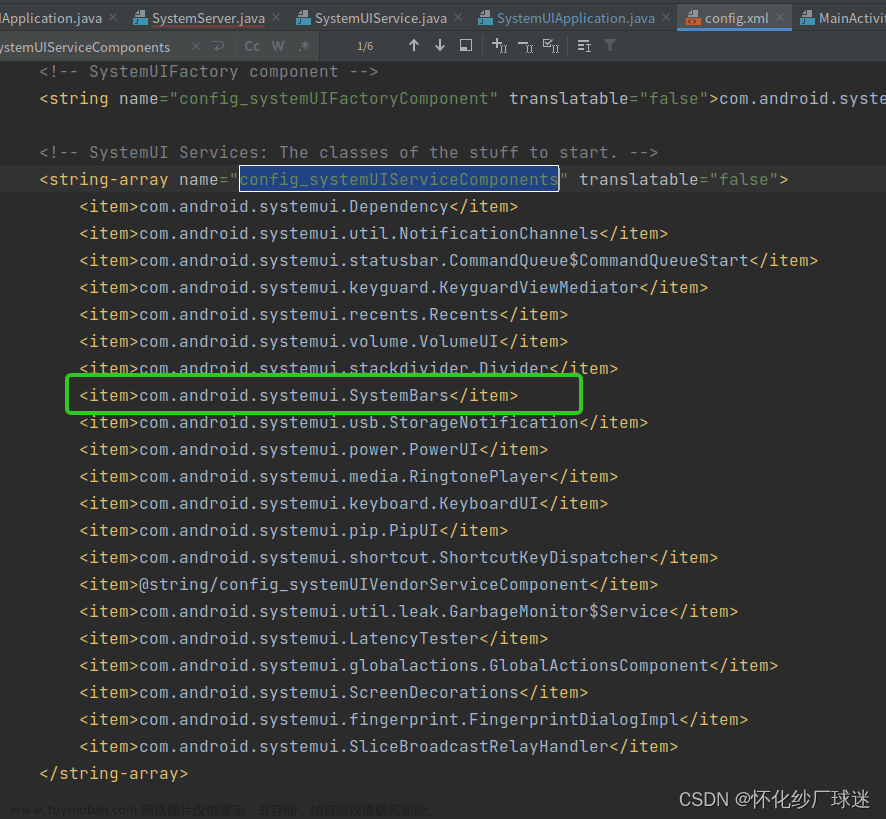The image size is (886, 819).
Task: Click the new line icon in search
Action: [x=218, y=46]
